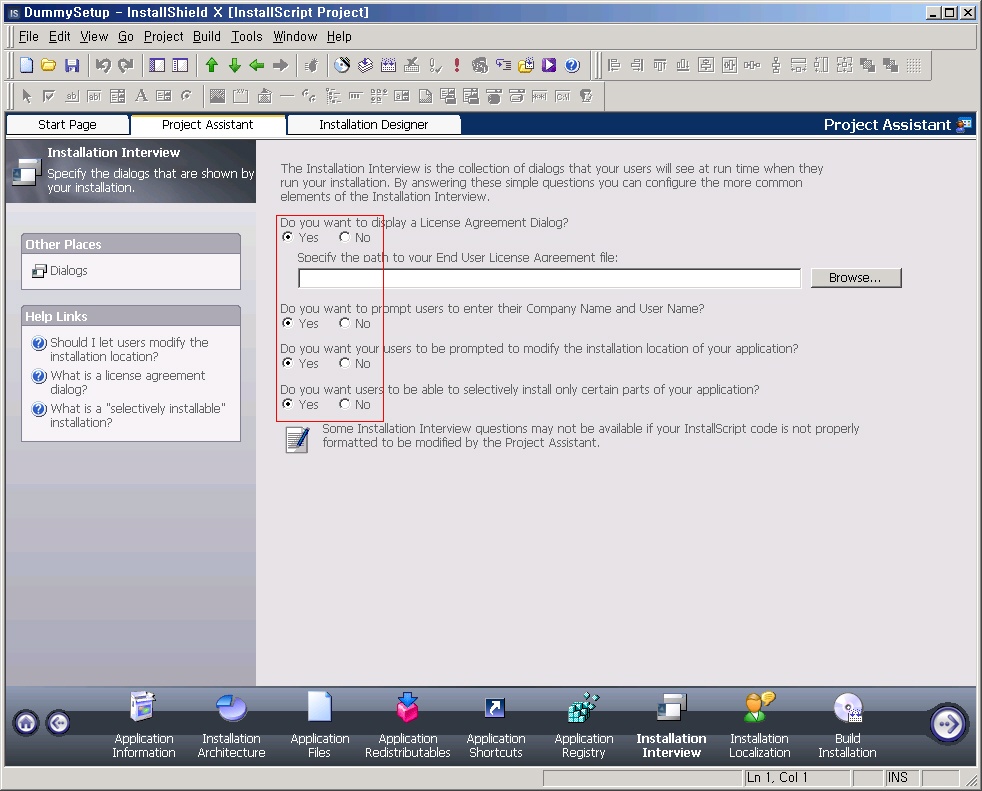The image size is (982, 791).
Task: Open help: What is a license agreement dialog
Action: pos(128,382)
